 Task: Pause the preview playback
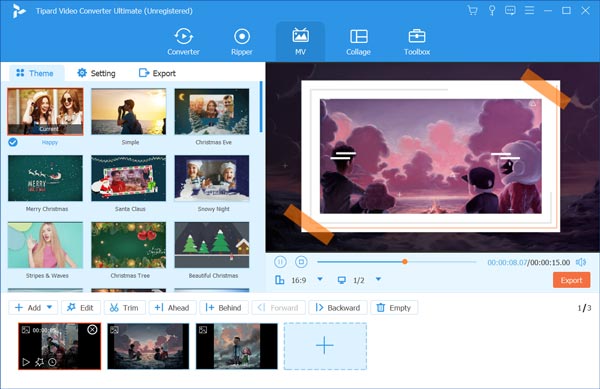[x=280, y=262]
